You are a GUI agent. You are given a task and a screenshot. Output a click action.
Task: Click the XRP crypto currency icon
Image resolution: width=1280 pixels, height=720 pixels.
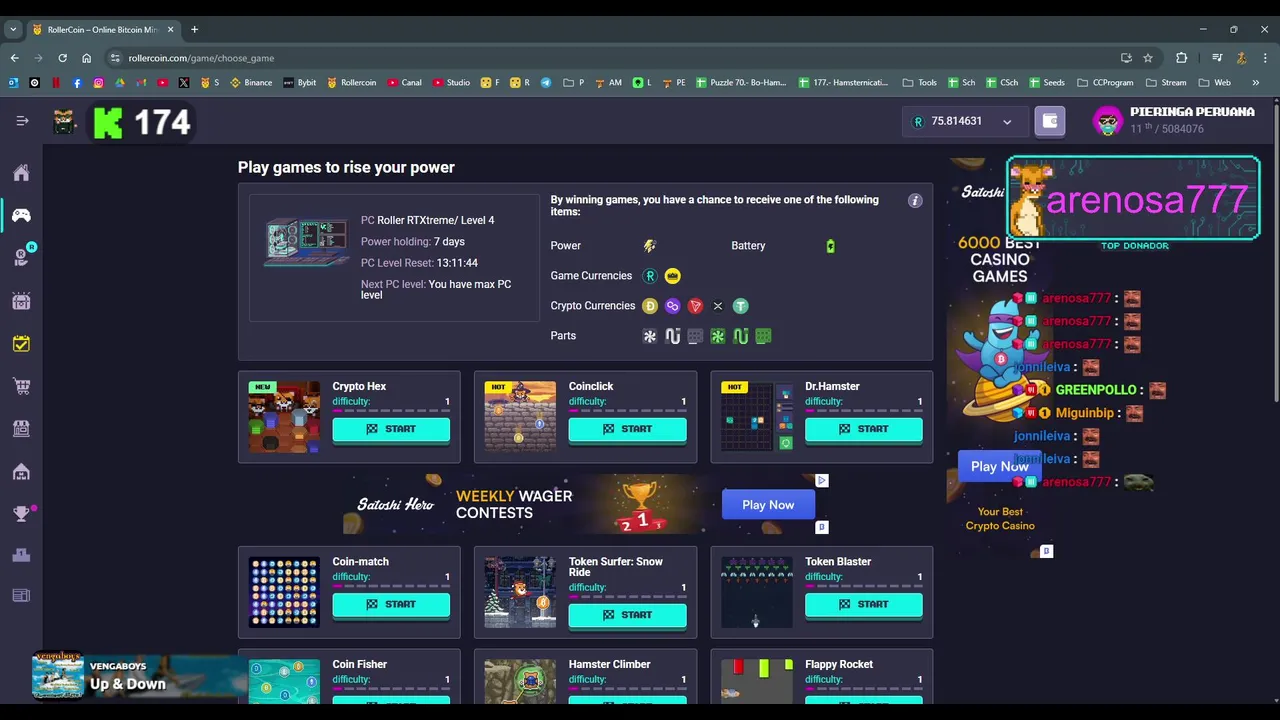point(718,306)
